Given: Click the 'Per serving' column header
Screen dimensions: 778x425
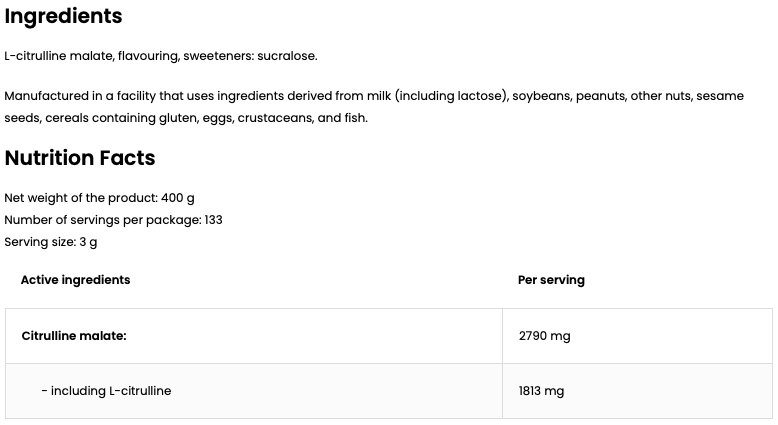Looking at the screenshot, I should pos(551,280).
